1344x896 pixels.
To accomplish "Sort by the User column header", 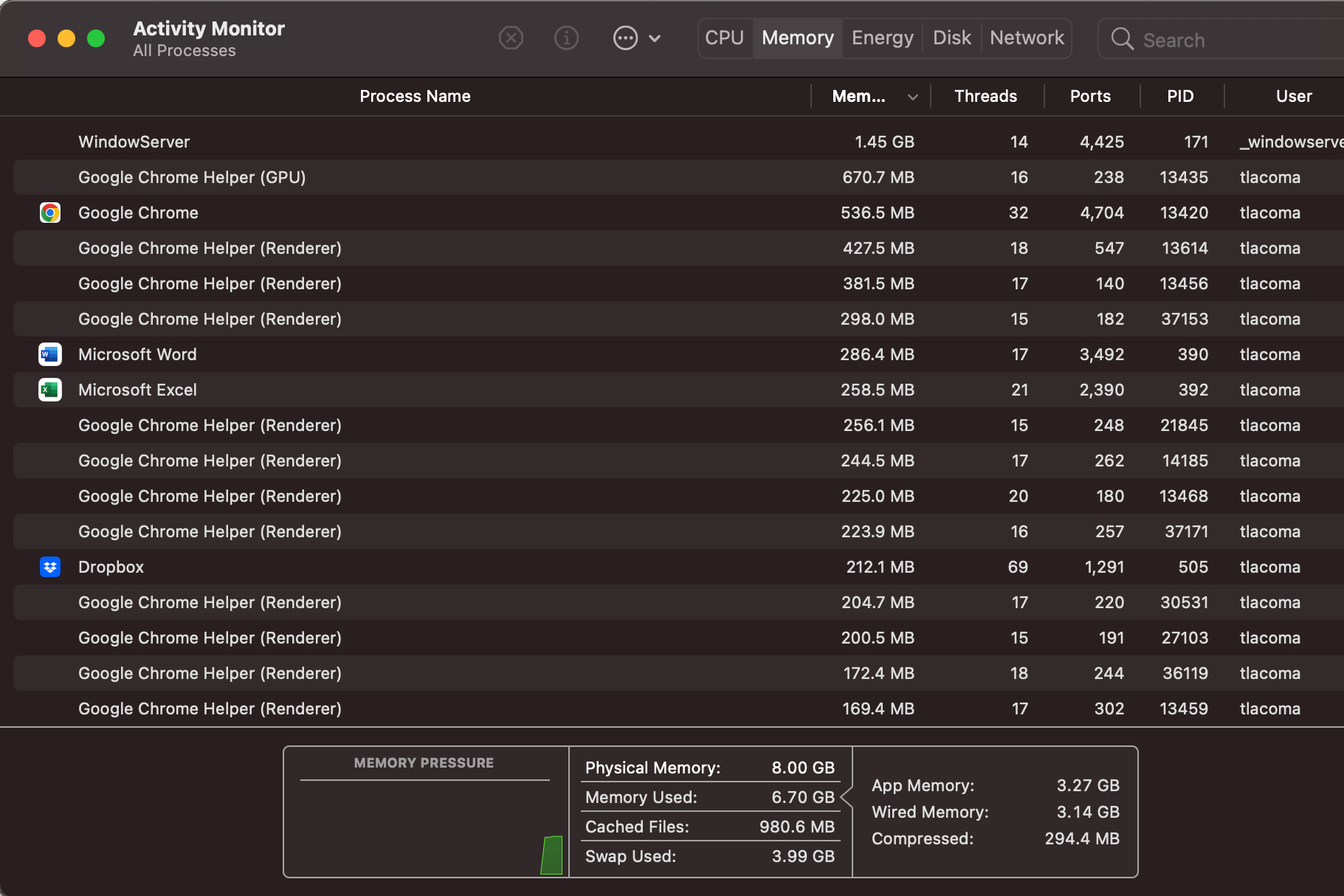I will (x=1294, y=96).
